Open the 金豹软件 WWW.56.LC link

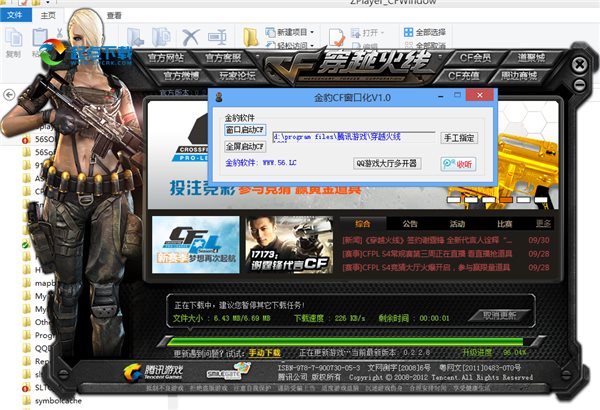[x=261, y=163]
